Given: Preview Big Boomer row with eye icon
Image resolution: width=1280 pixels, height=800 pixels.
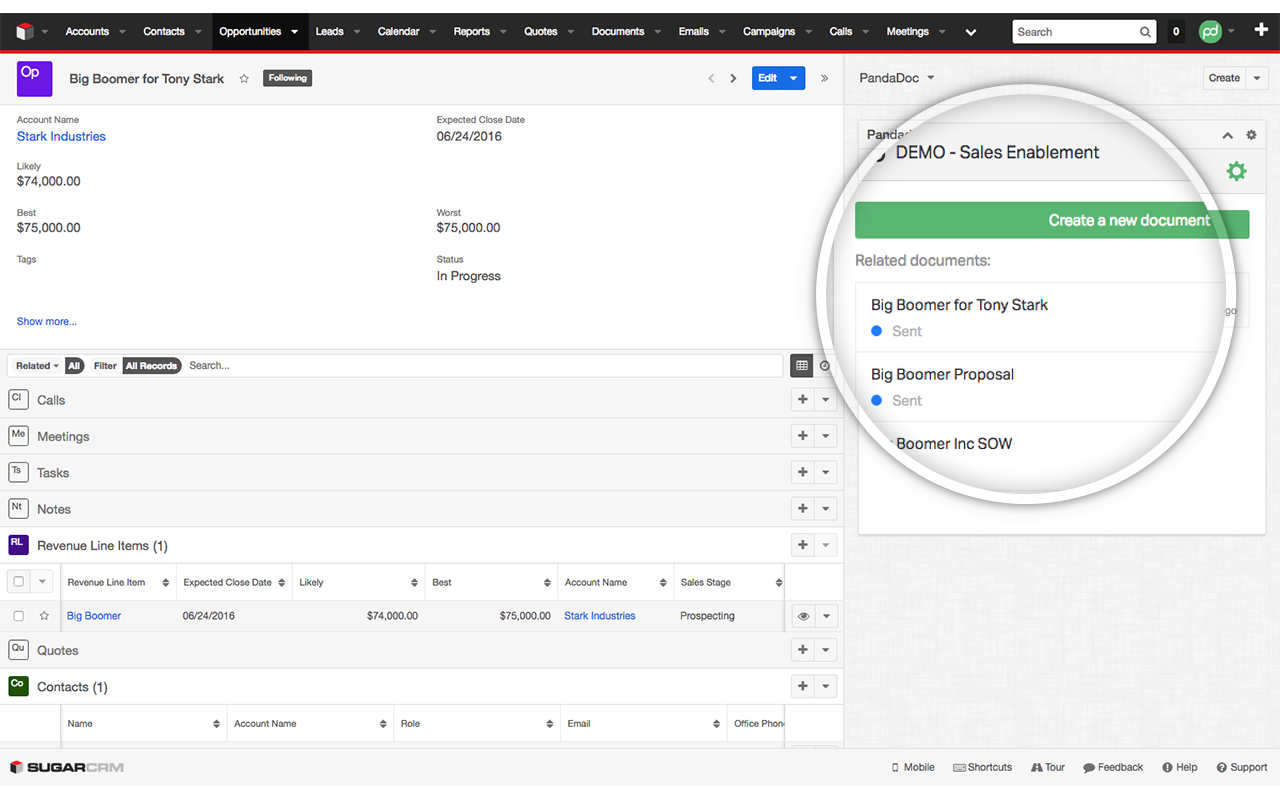Looking at the screenshot, I should [803, 617].
